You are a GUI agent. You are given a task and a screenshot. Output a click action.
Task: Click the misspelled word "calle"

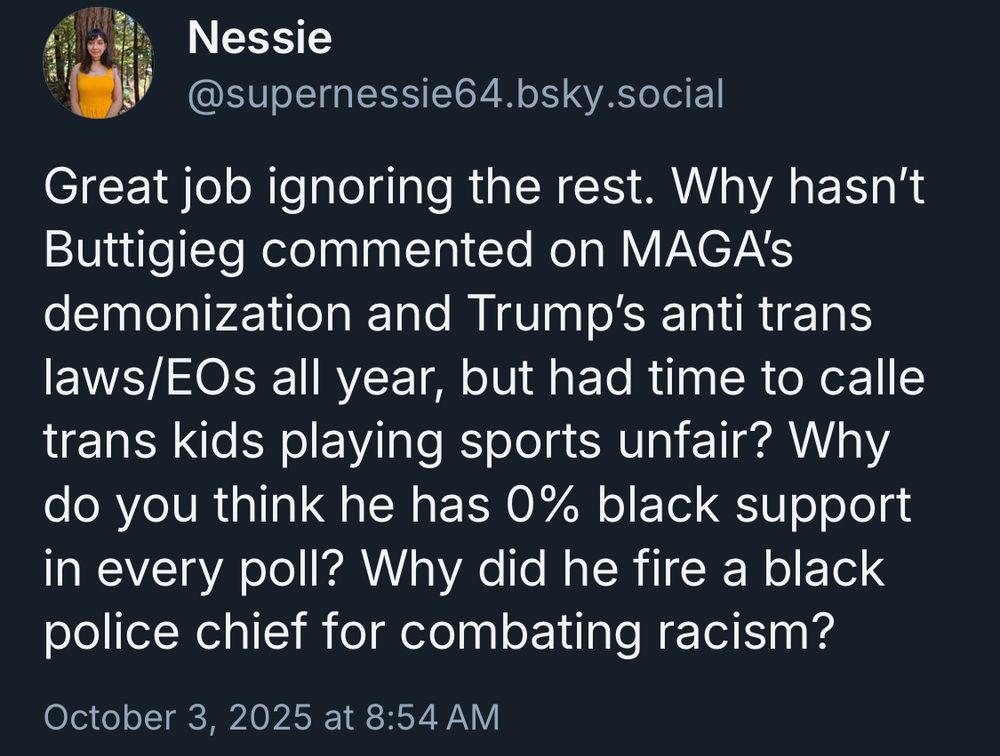click(874, 380)
